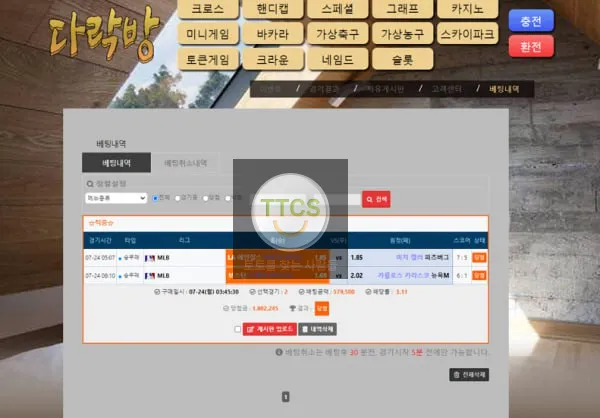Click the 피츠버그 team name

click(x=436, y=258)
